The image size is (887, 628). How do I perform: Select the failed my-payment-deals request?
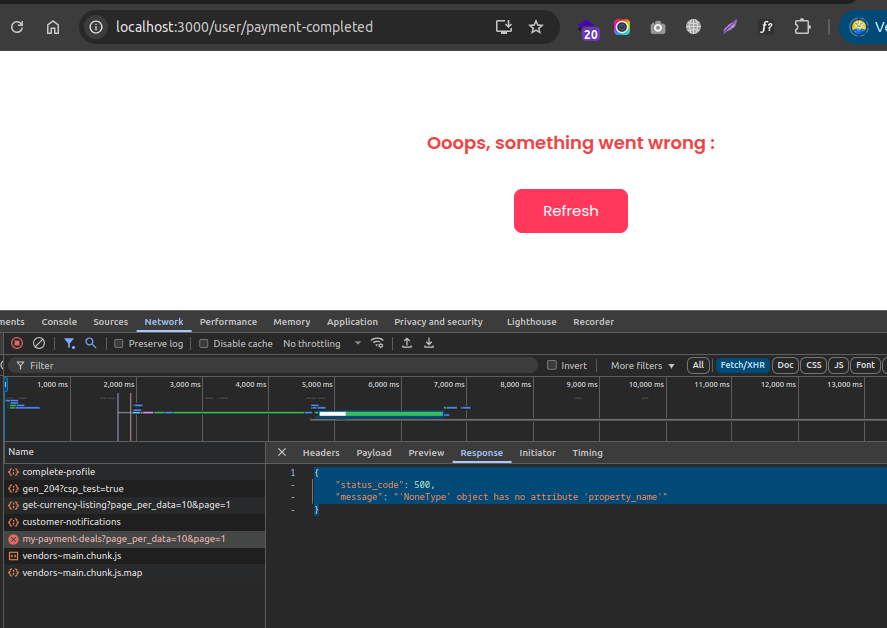pos(123,539)
